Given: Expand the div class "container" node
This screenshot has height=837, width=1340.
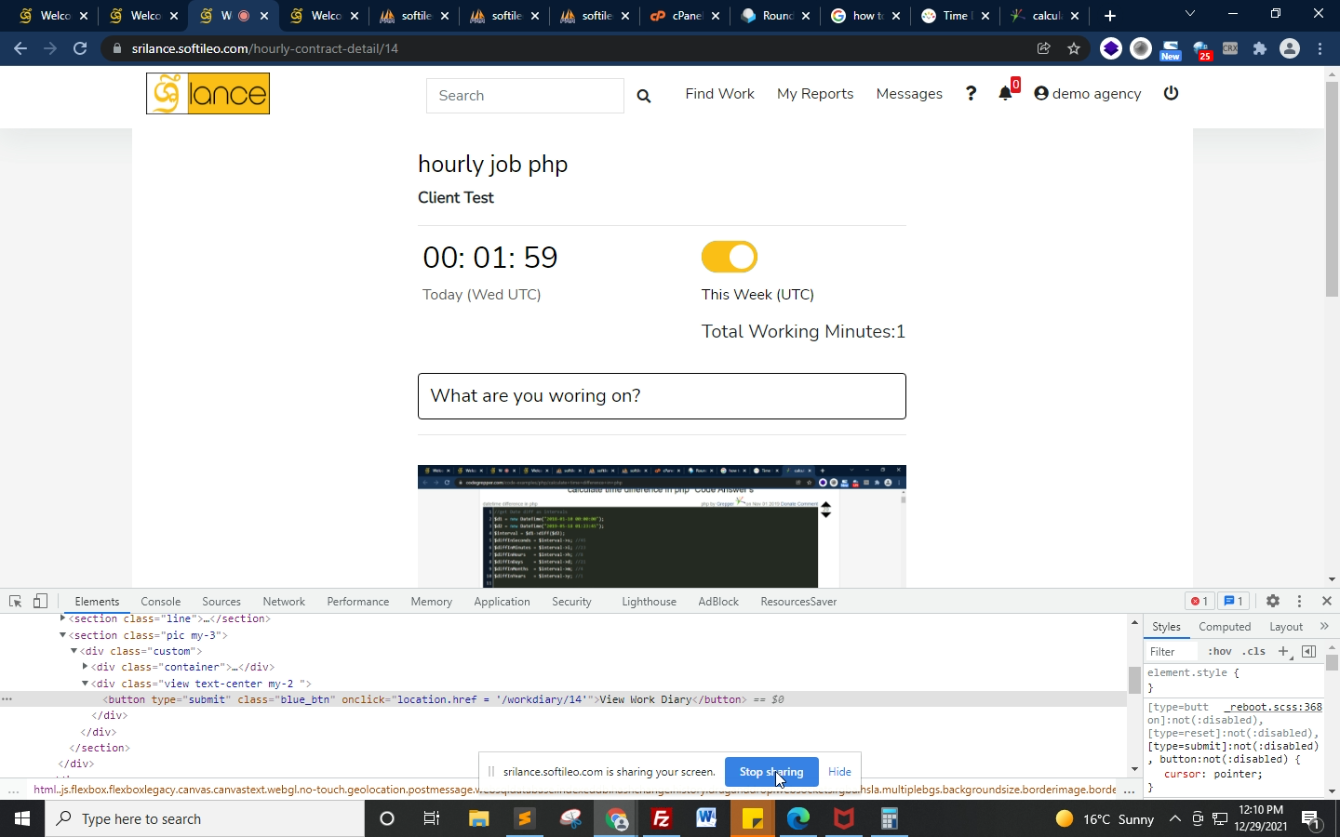Looking at the screenshot, I should pos(86,667).
